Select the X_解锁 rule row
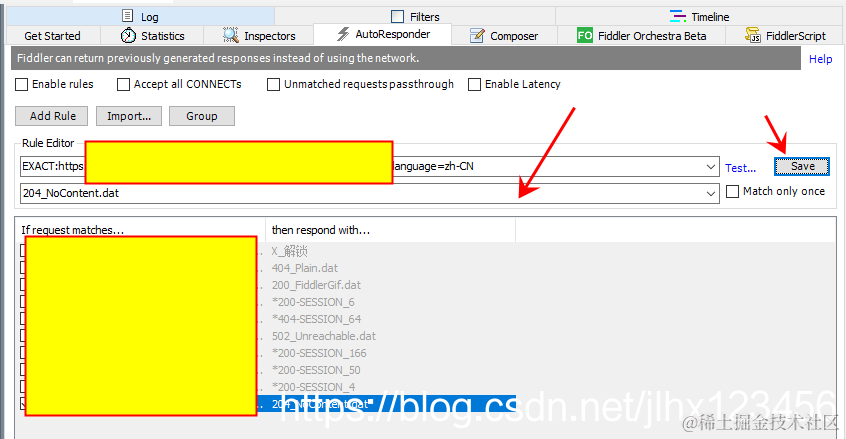Image resolution: width=846 pixels, height=439 pixels. [x=289, y=251]
